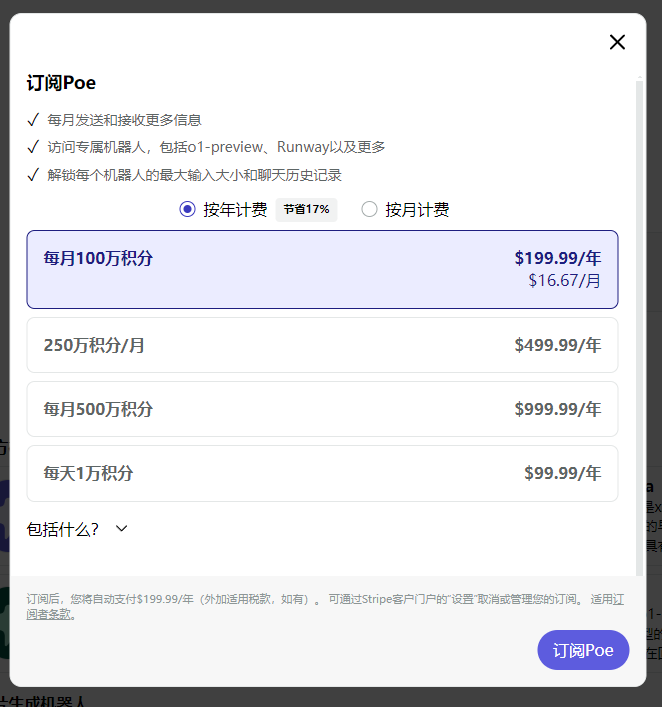
Task: Close the 订阅Poe dialog with the X
Action: click(x=617, y=42)
